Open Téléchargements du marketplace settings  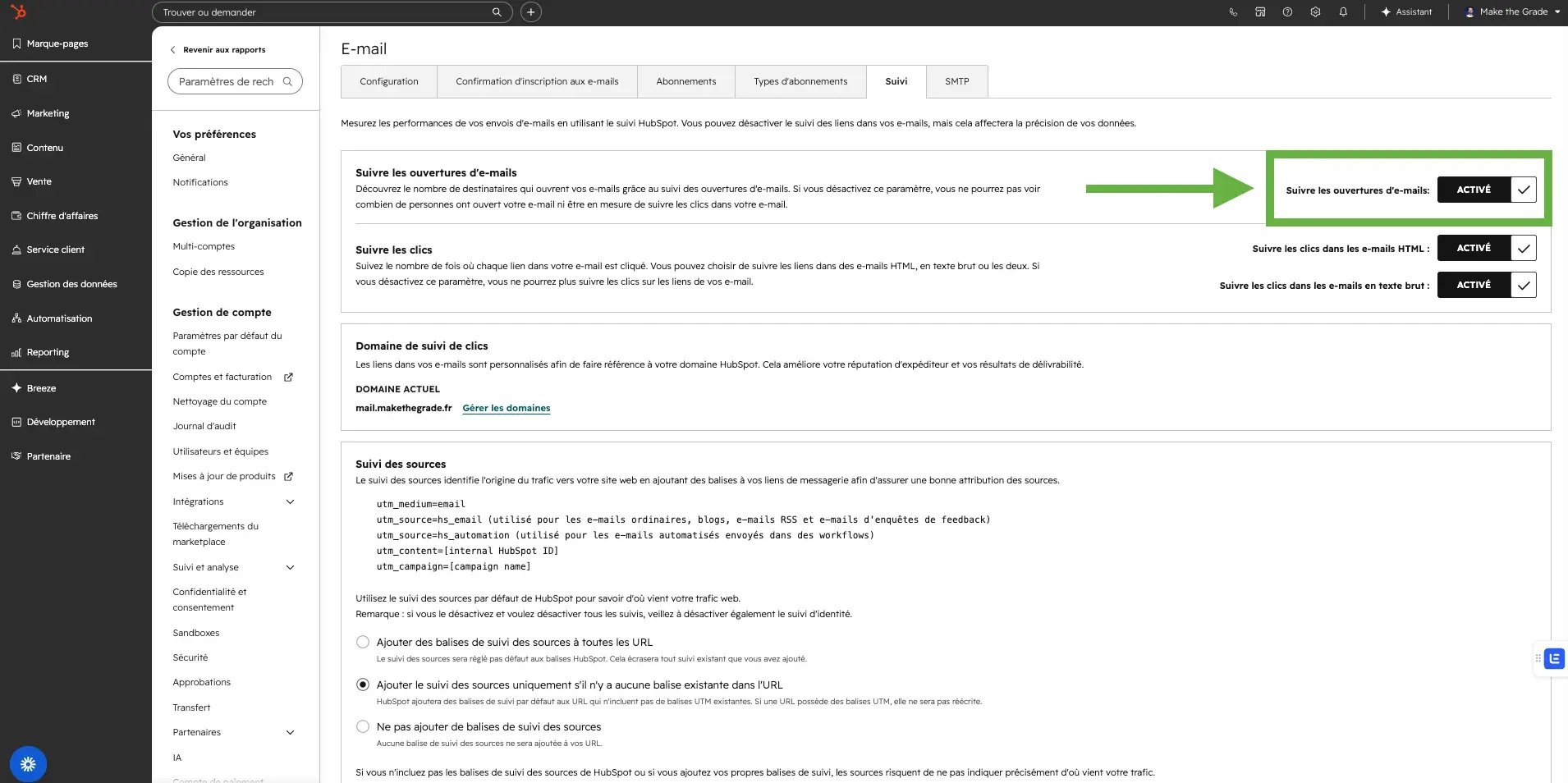[215, 533]
